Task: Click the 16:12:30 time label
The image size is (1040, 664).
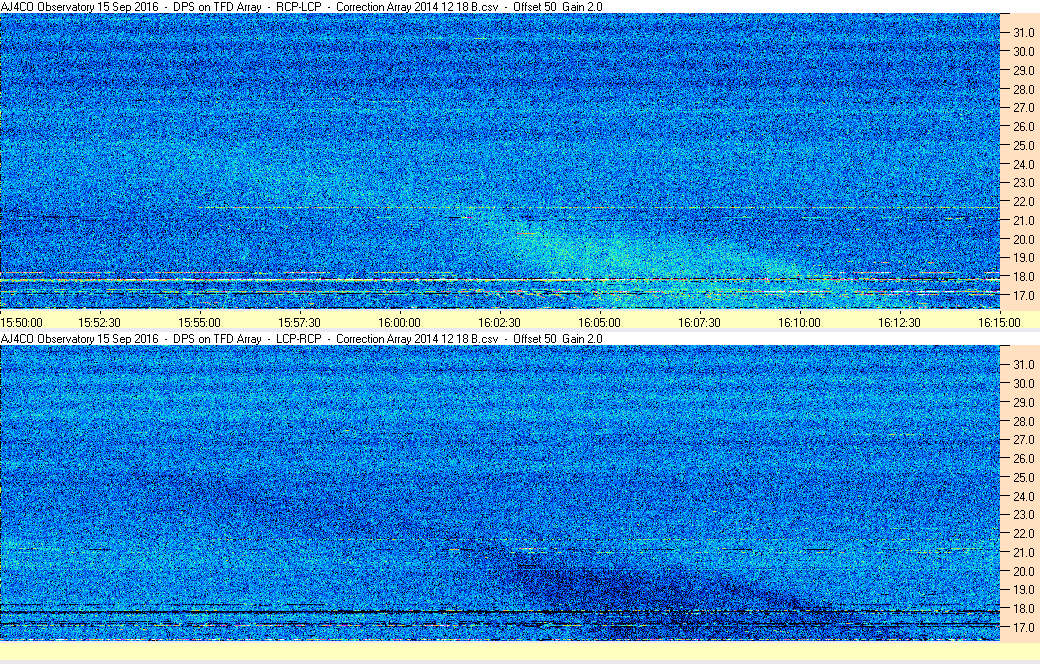Action: pos(899,322)
